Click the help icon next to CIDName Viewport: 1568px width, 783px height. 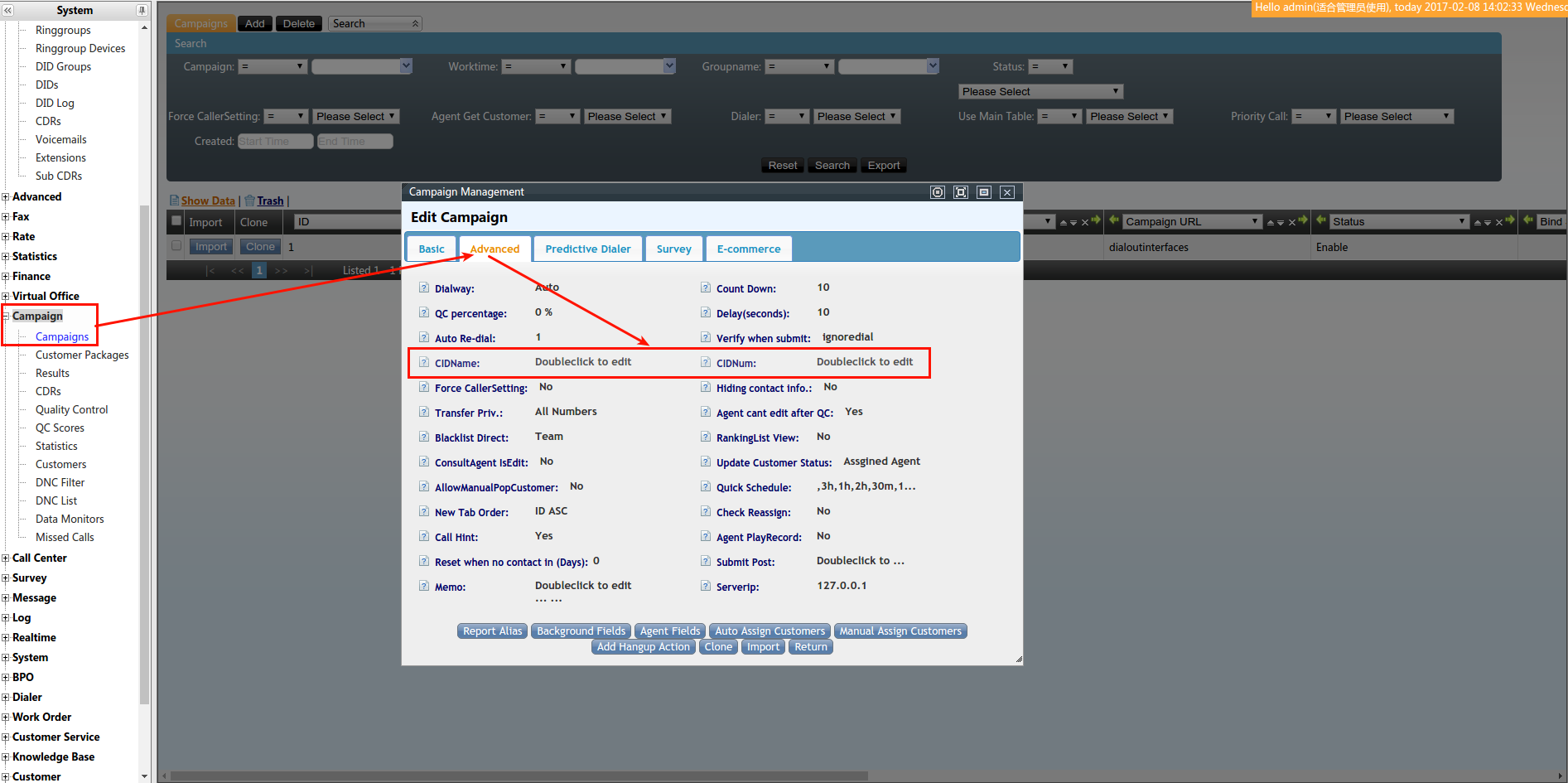[424, 363]
